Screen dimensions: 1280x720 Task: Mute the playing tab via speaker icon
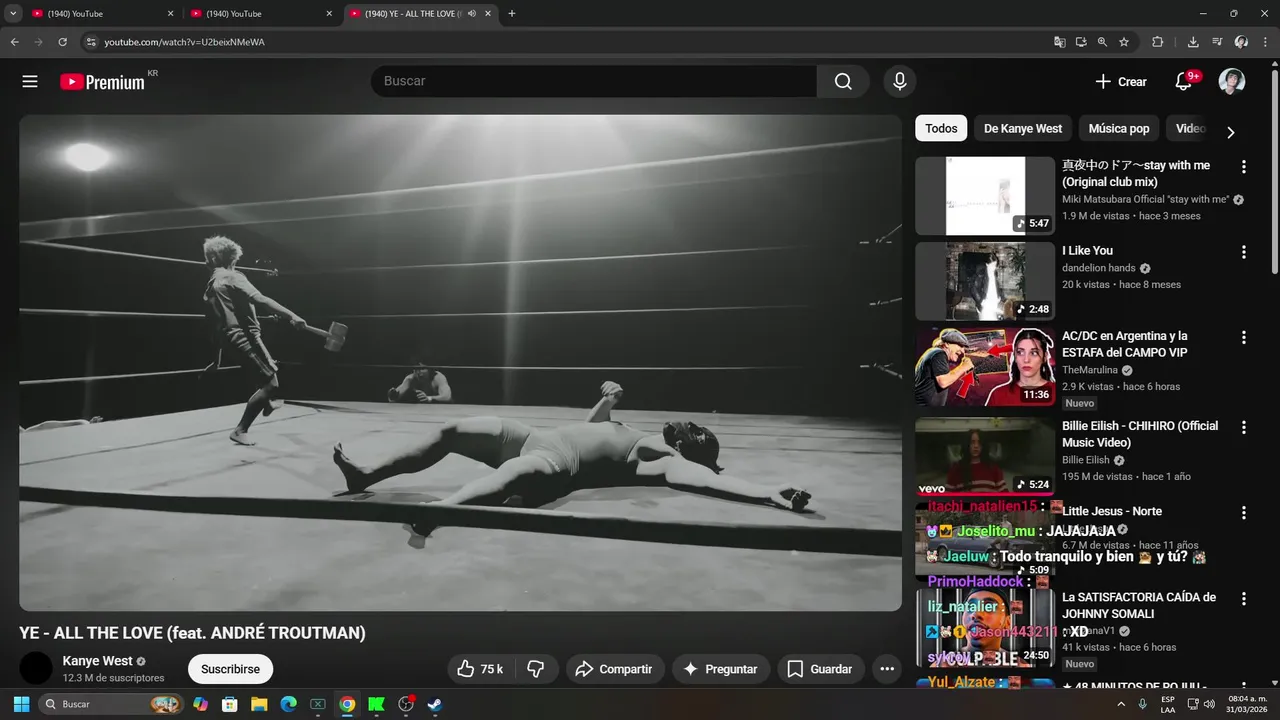pos(472,14)
